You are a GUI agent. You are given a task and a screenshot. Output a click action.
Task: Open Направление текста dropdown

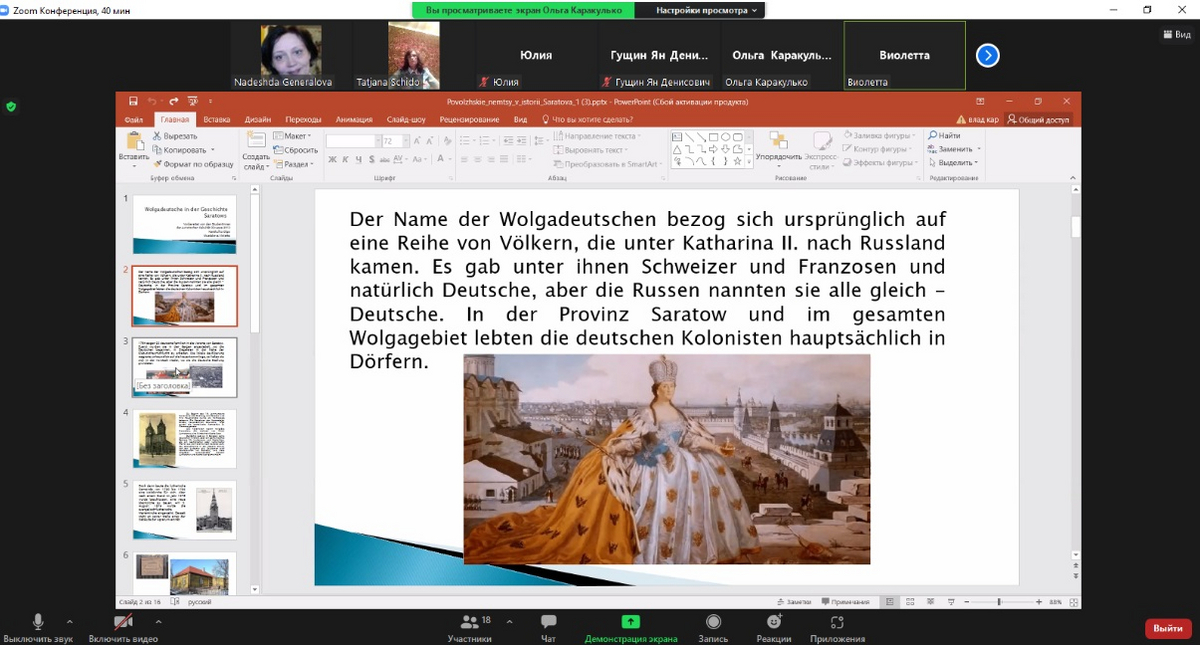pos(596,136)
